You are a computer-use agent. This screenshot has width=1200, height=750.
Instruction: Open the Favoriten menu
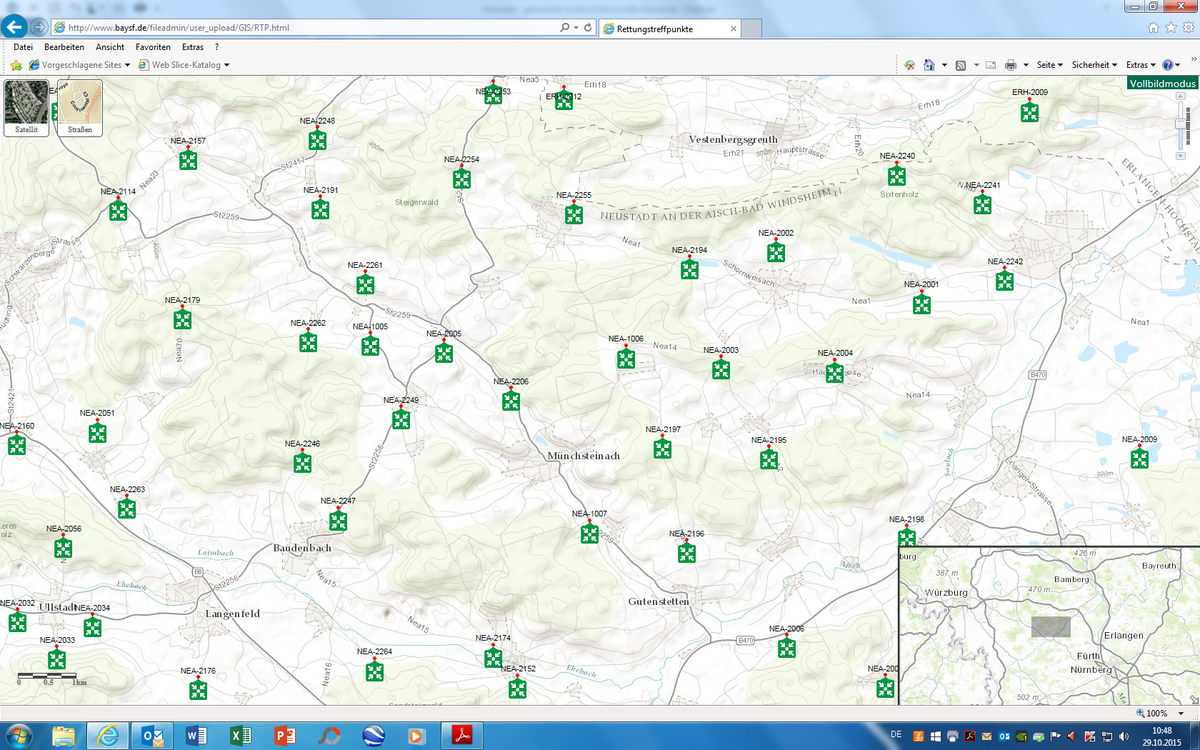point(153,47)
